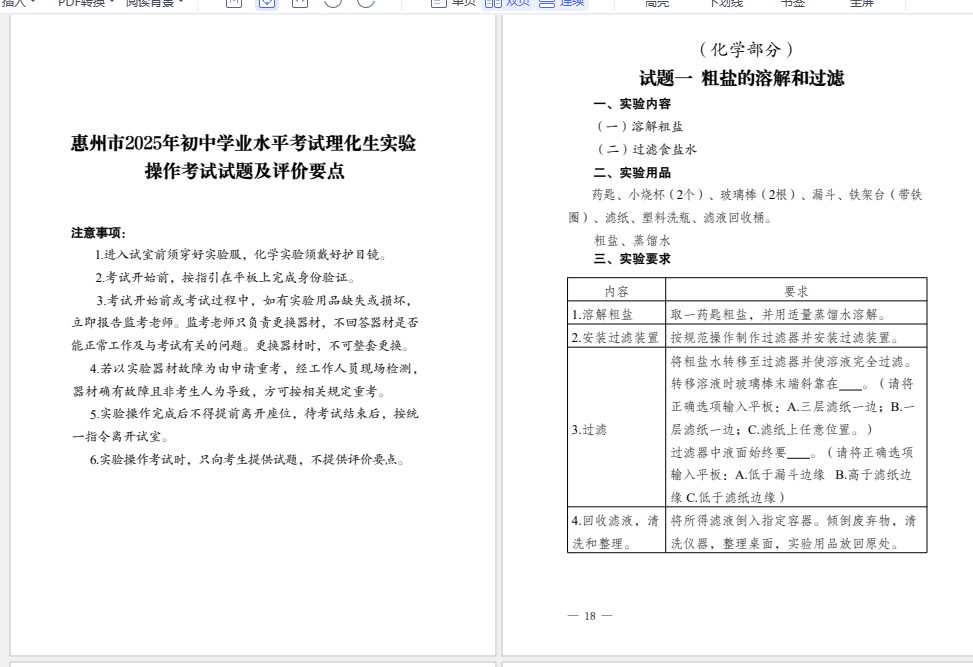Click the table header cell 内容
The height and width of the screenshot is (667, 973).
617,292
